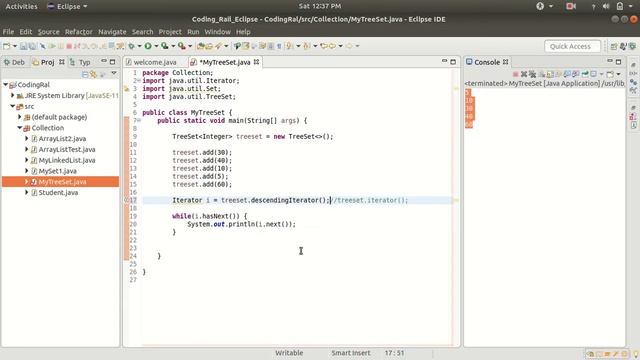The height and width of the screenshot is (360, 640).
Task: Open the Window menu
Action: pos(218,32)
